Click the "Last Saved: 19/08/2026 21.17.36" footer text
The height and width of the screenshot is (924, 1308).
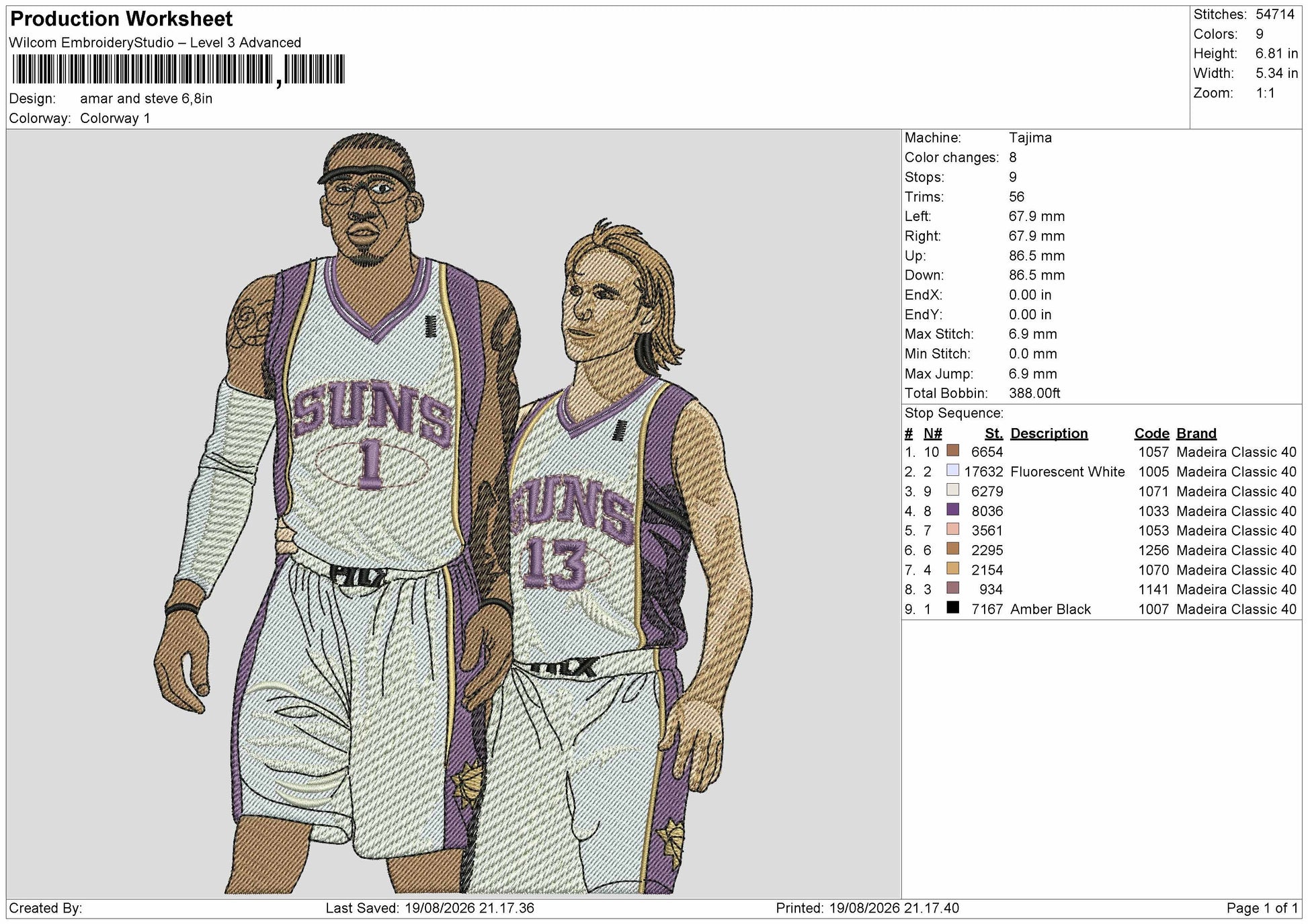[430, 909]
